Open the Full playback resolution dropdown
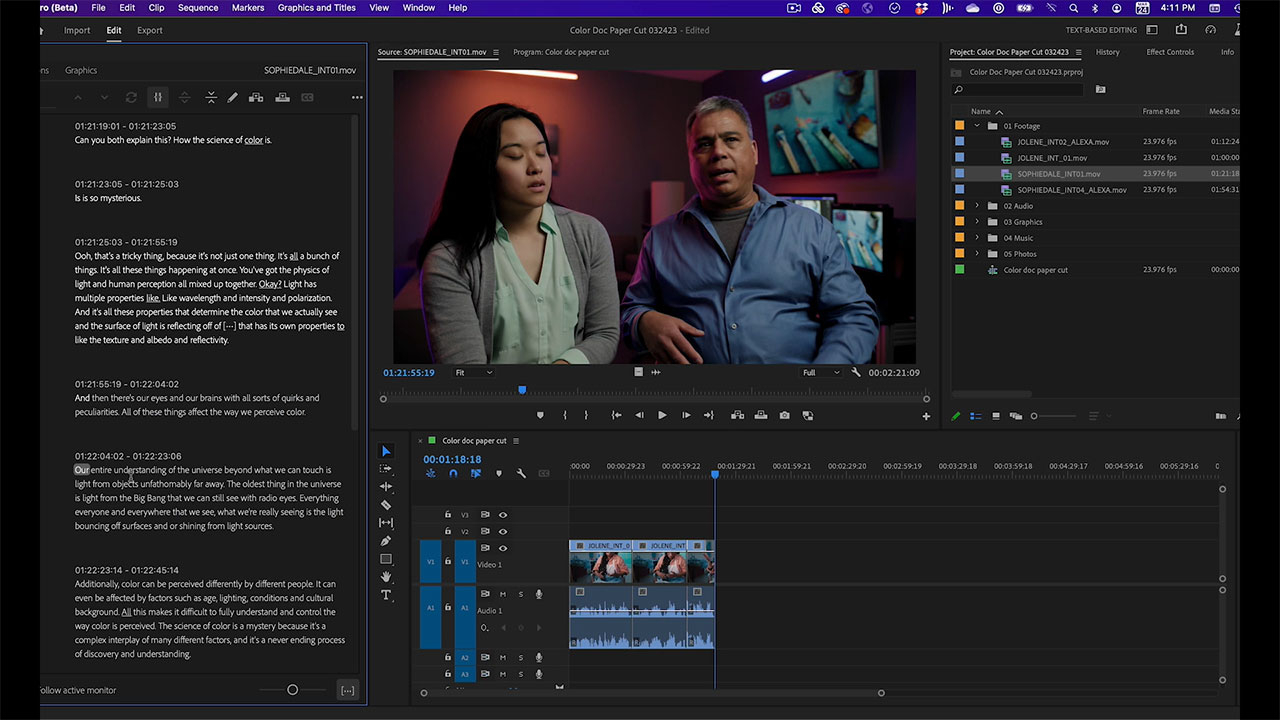Viewport: 1280px width, 720px height. click(x=821, y=373)
